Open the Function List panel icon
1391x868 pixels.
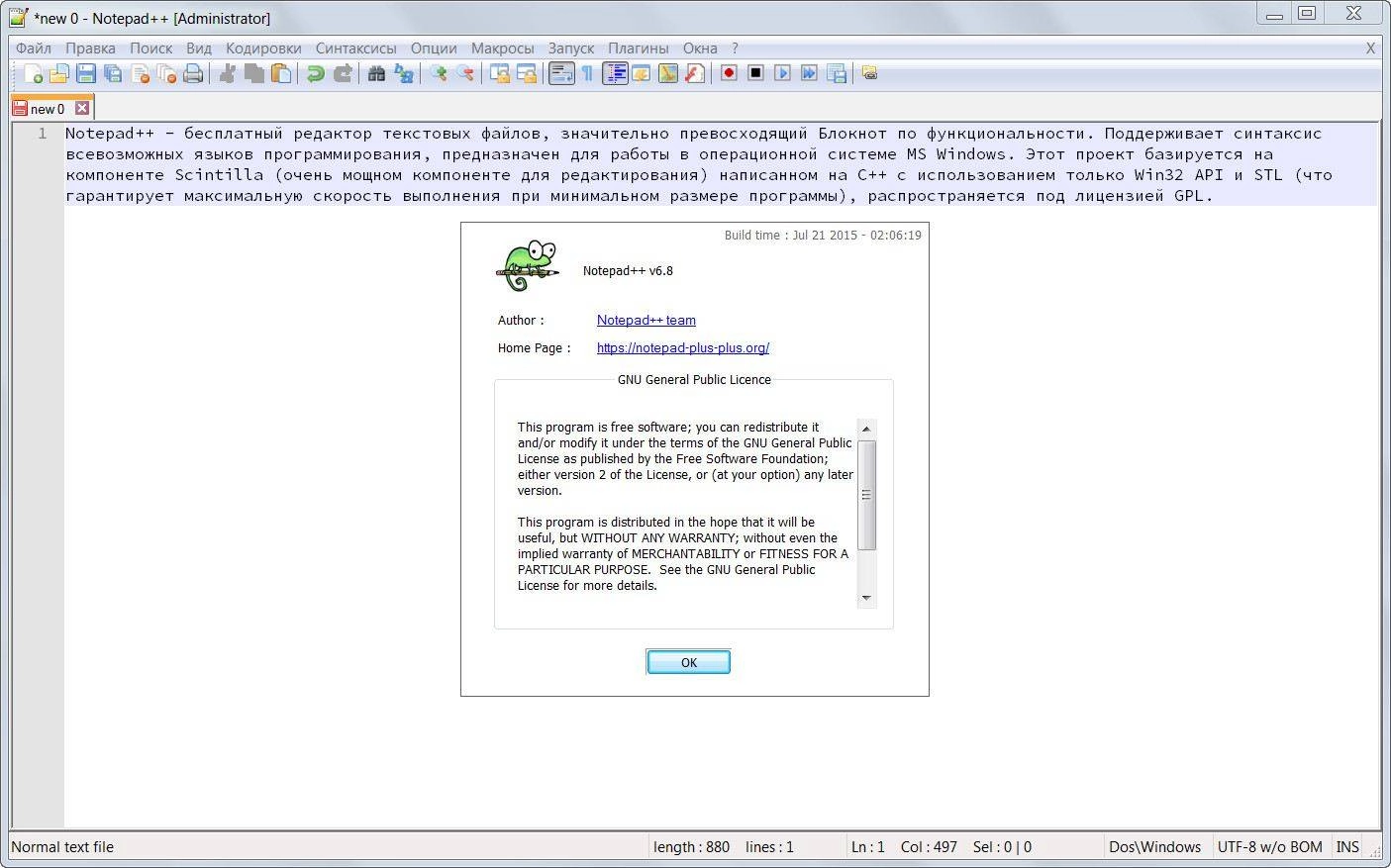coord(695,73)
